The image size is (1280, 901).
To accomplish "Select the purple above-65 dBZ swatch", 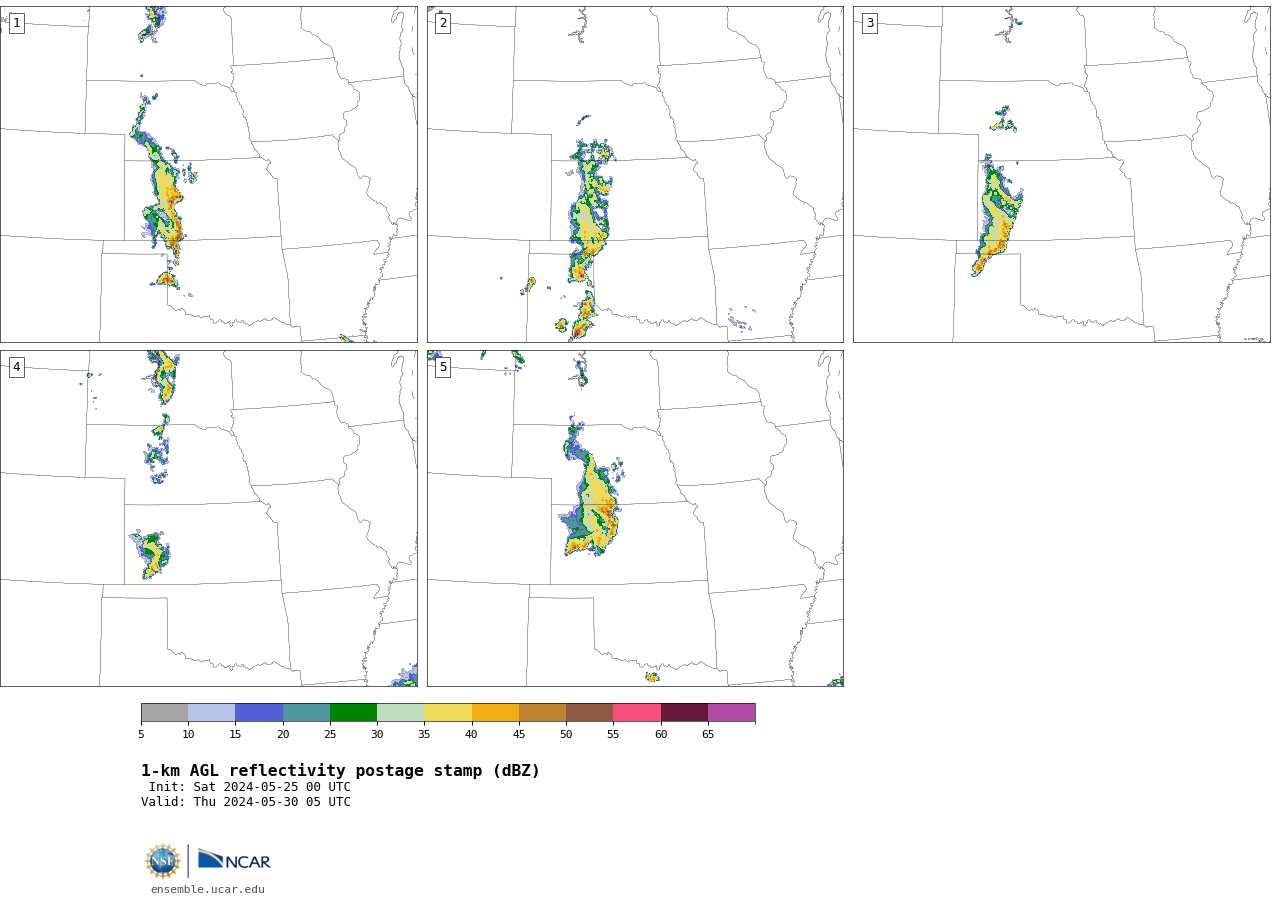I will tap(732, 712).
